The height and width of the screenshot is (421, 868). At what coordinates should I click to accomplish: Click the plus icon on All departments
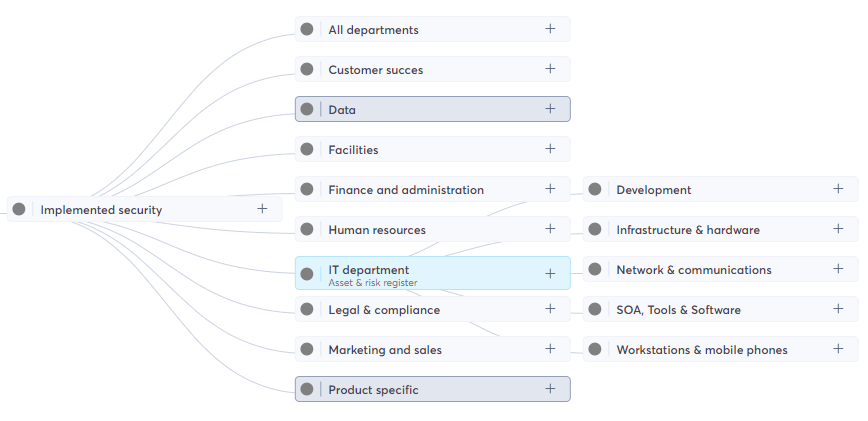point(550,29)
